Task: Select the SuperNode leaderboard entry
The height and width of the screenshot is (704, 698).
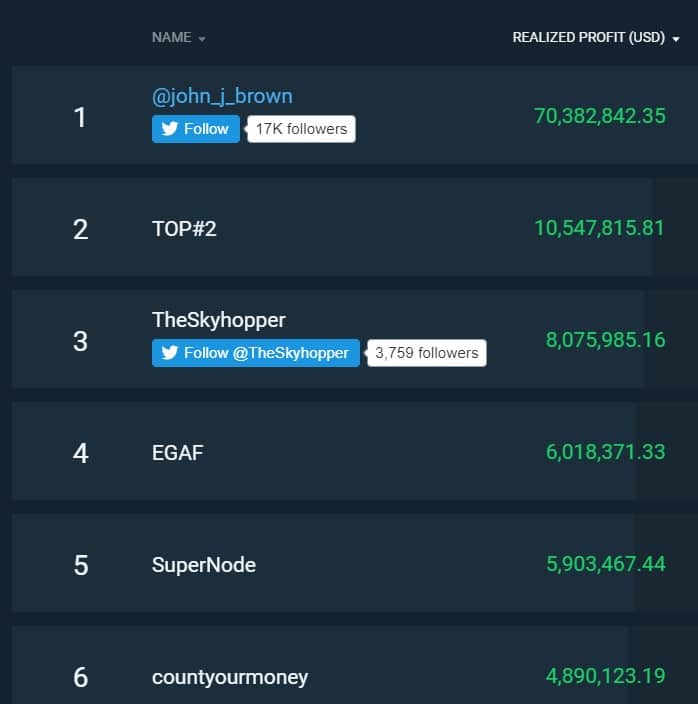Action: click(323, 563)
